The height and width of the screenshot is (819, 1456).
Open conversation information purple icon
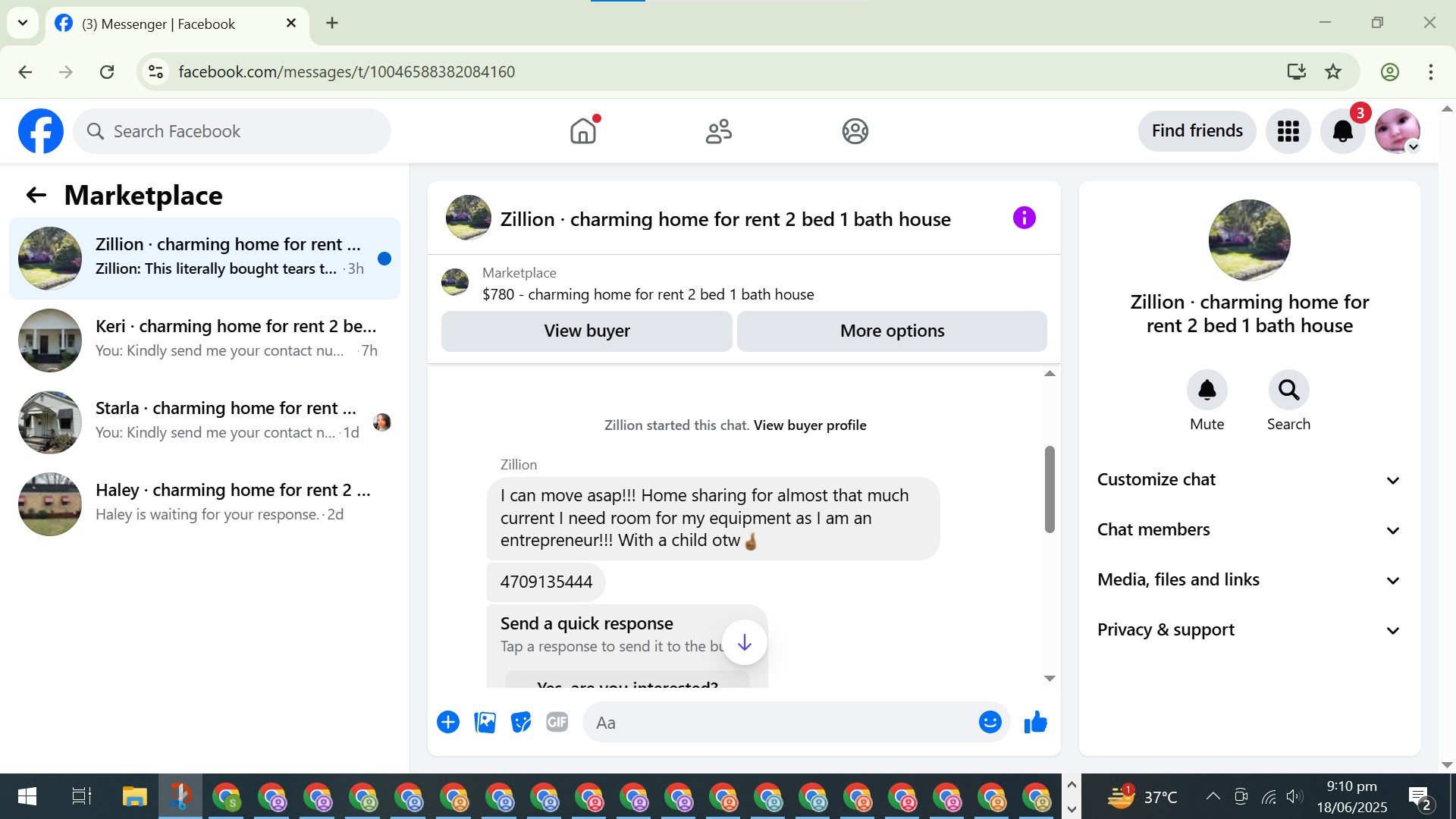[x=1024, y=218]
